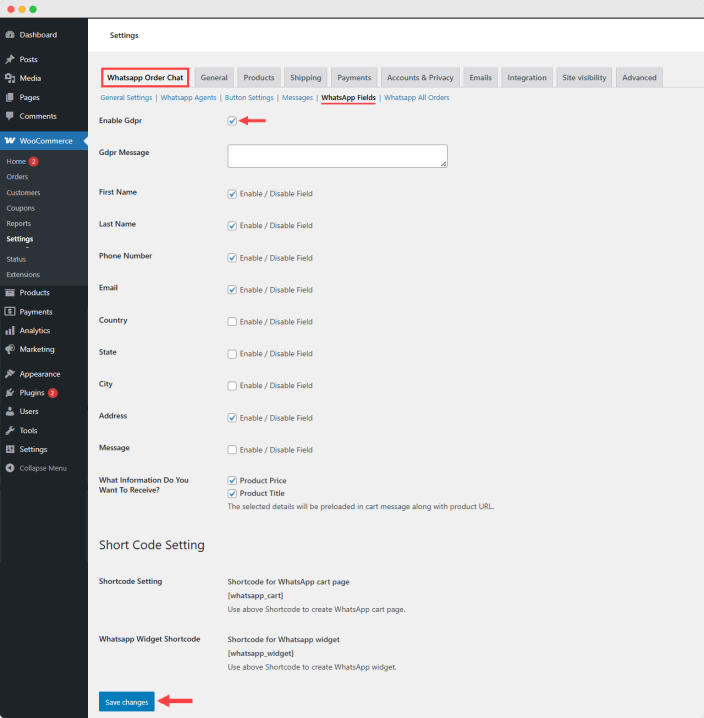
Task: Enable the City field checkbox
Action: [232, 386]
